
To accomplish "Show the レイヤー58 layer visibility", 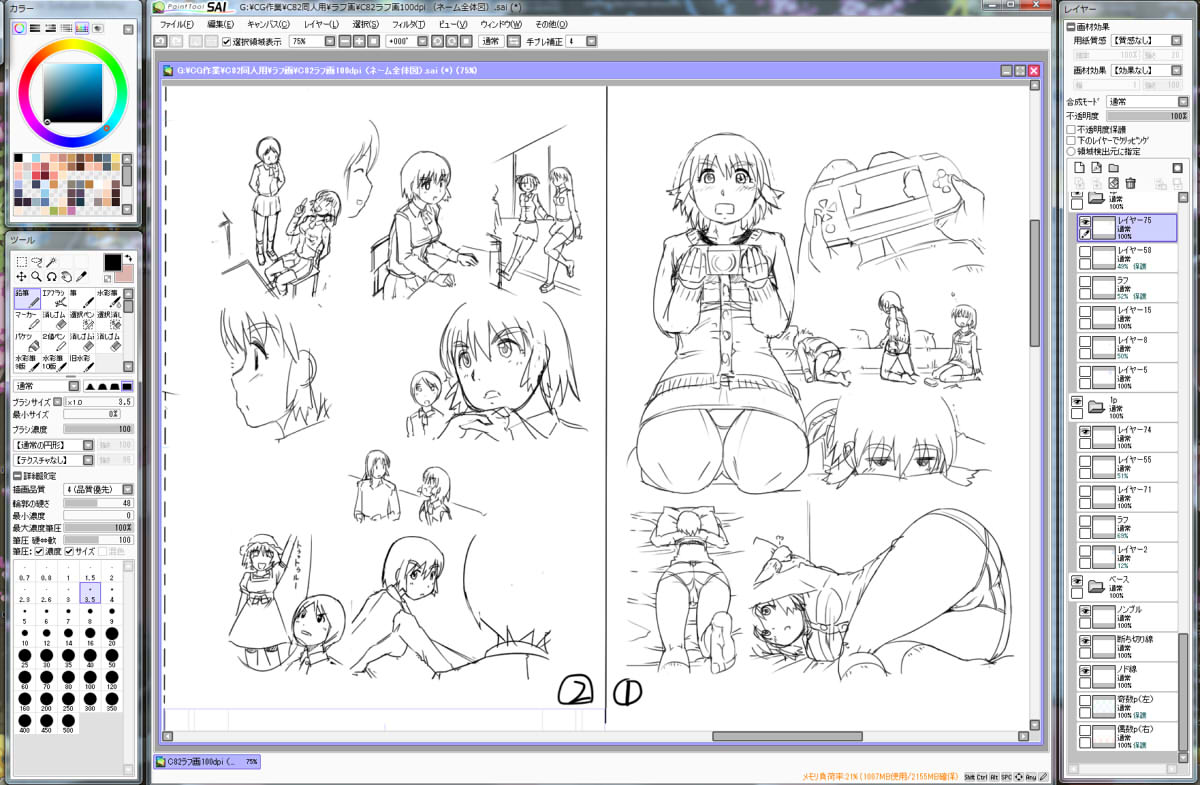I will [1084, 253].
